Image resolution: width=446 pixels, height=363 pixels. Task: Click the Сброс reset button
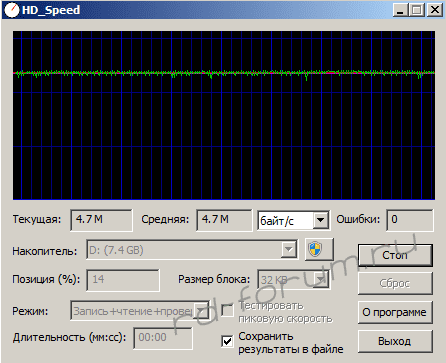click(x=395, y=283)
